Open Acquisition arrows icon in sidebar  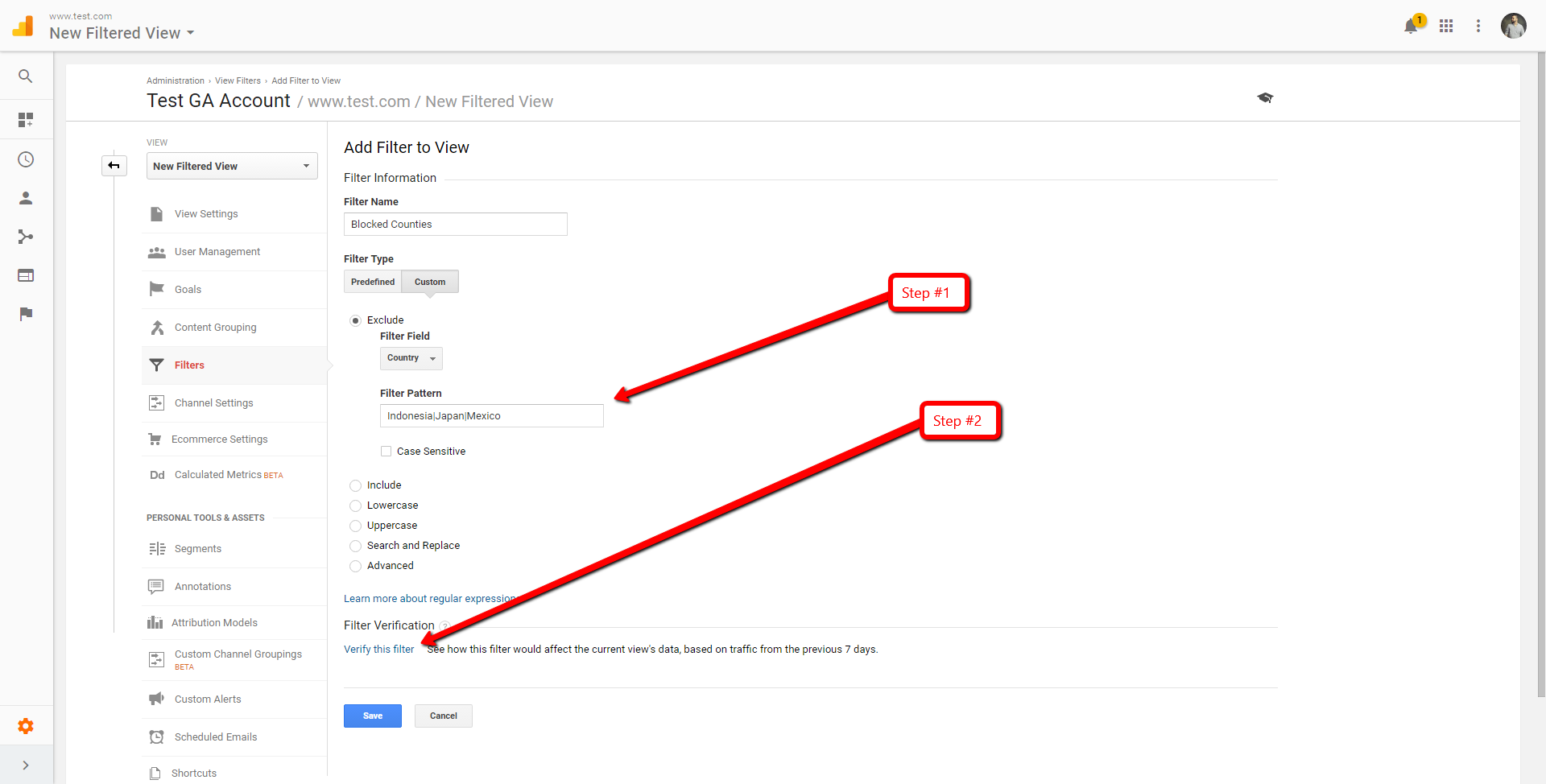click(26, 237)
